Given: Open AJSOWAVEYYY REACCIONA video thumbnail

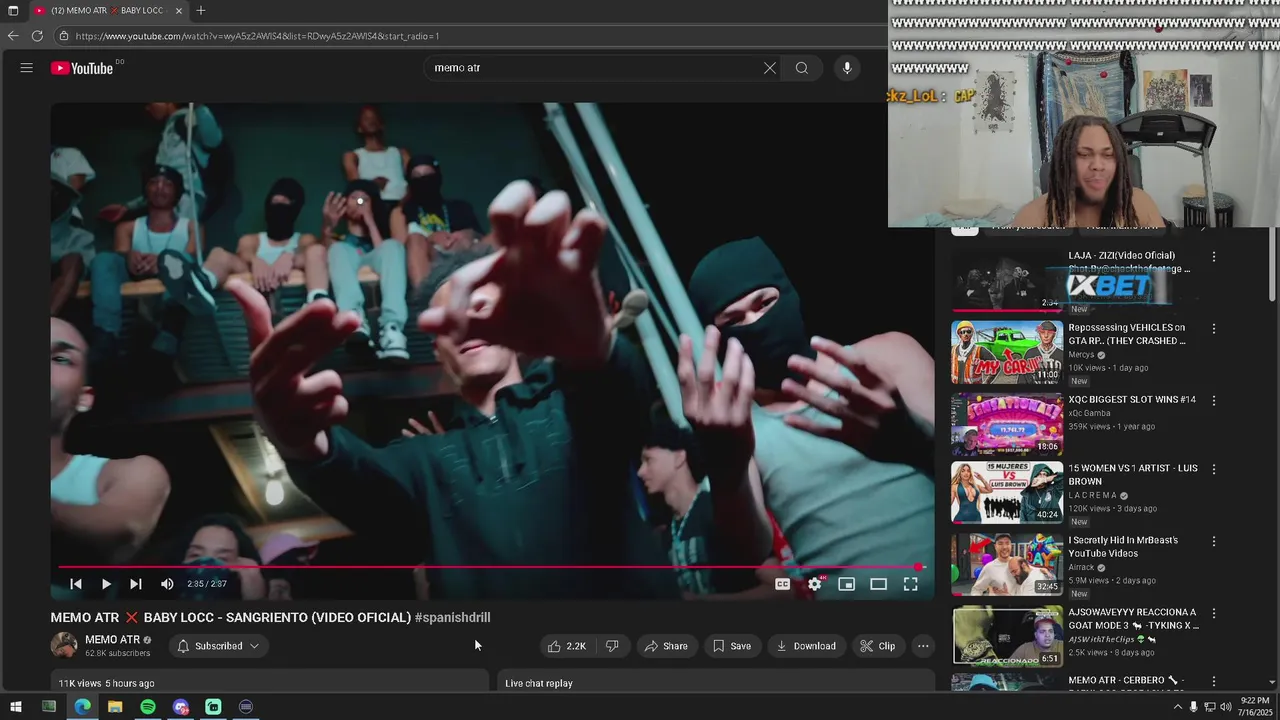Looking at the screenshot, I should click(x=1007, y=635).
